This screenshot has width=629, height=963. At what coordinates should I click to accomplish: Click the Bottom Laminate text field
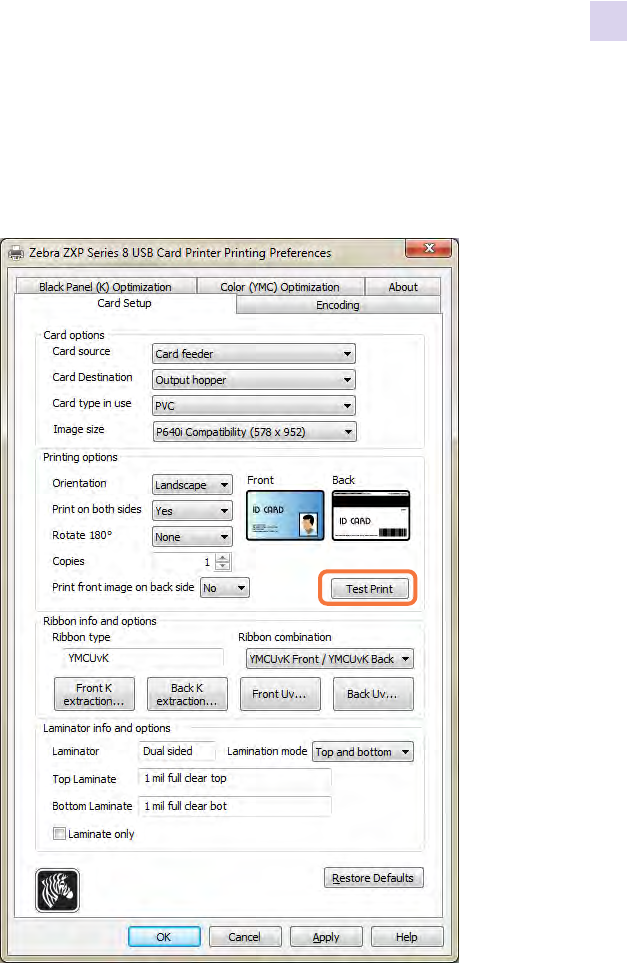coord(235,806)
